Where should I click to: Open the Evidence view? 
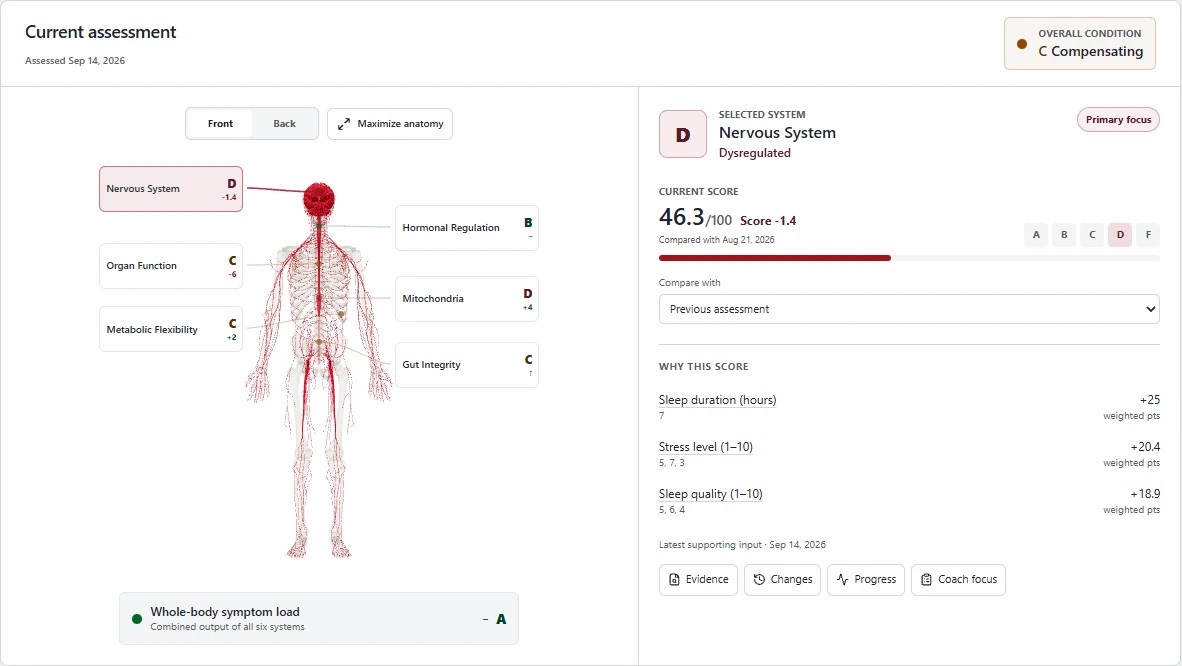[698, 580]
